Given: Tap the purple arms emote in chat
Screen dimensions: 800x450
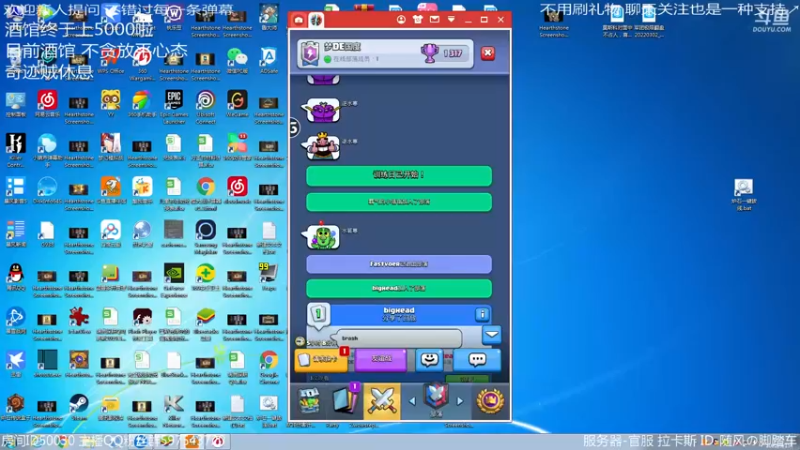Looking at the screenshot, I should pyautogui.click(x=323, y=110).
